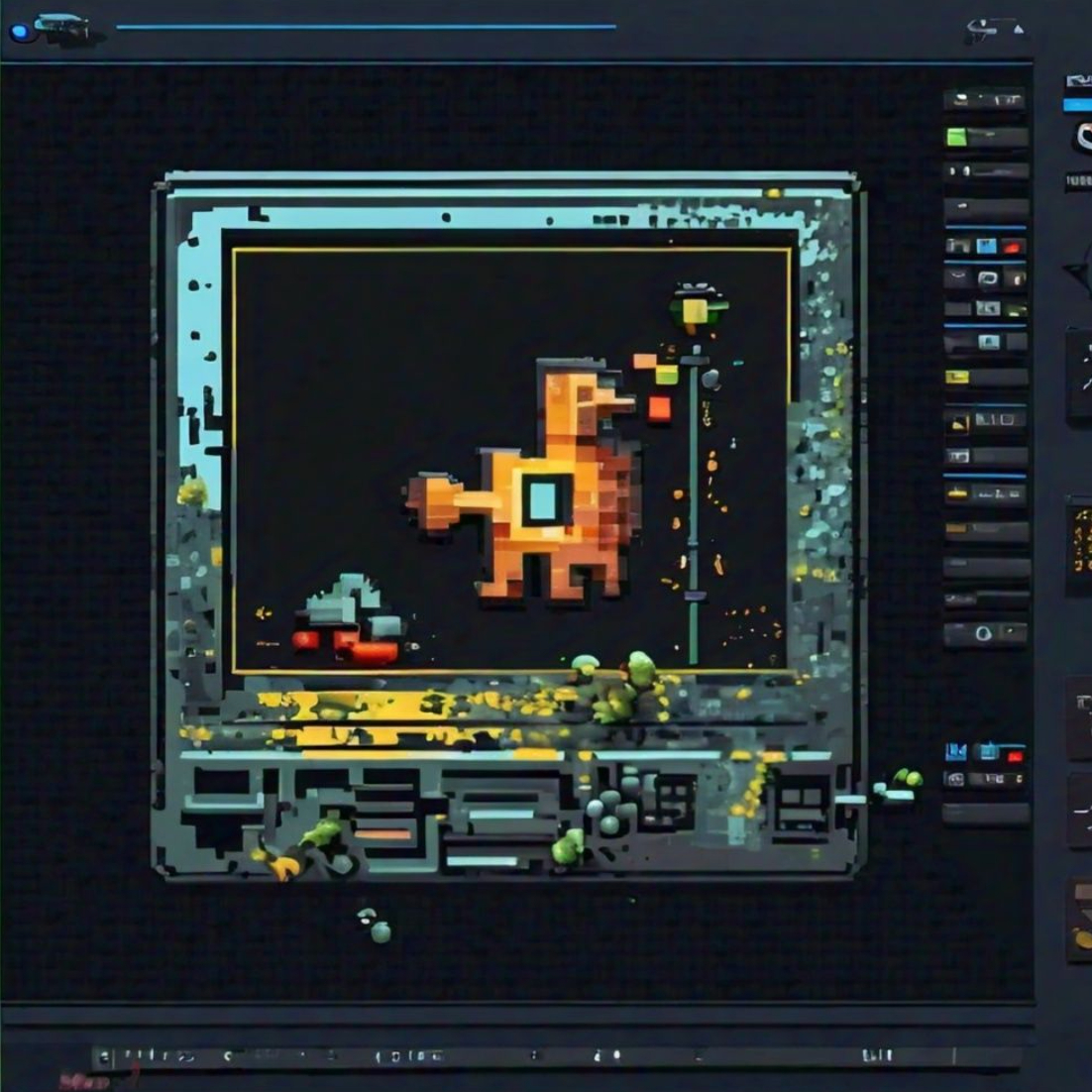Click the yellow bar item in right panel
1092x1092 pixels.
coord(958,377)
